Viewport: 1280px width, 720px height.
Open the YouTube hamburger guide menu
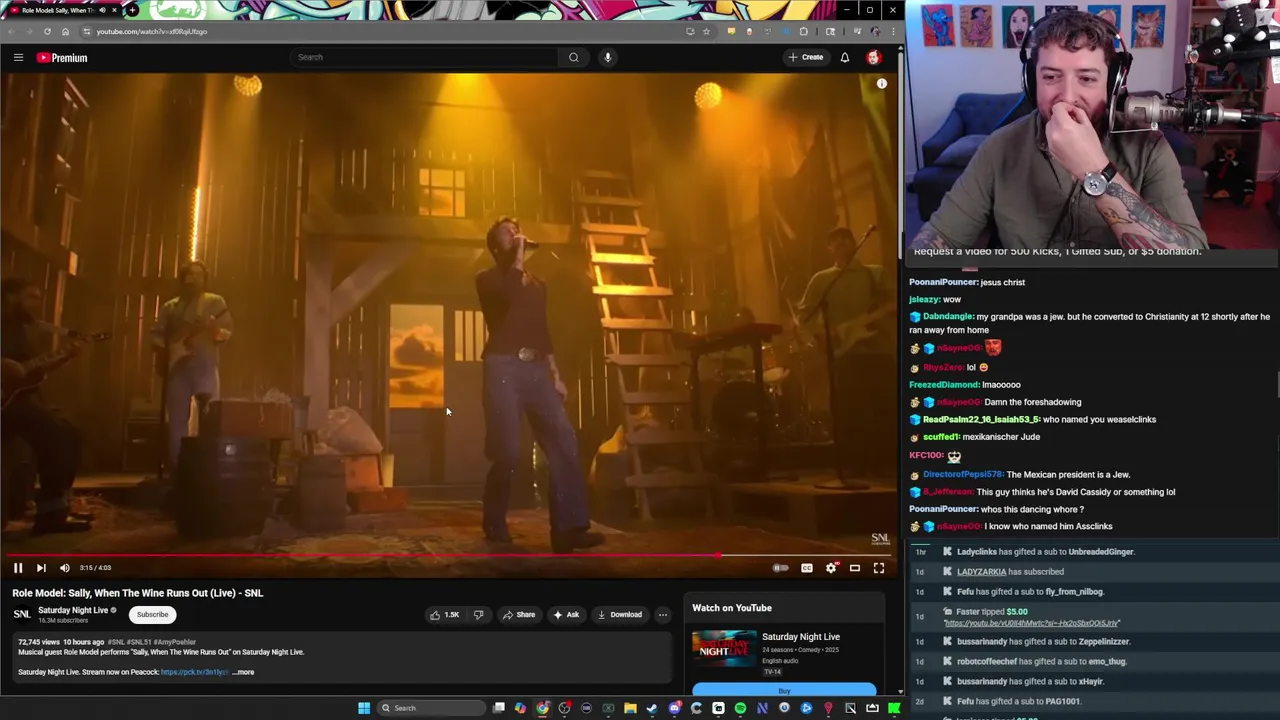tap(18, 57)
